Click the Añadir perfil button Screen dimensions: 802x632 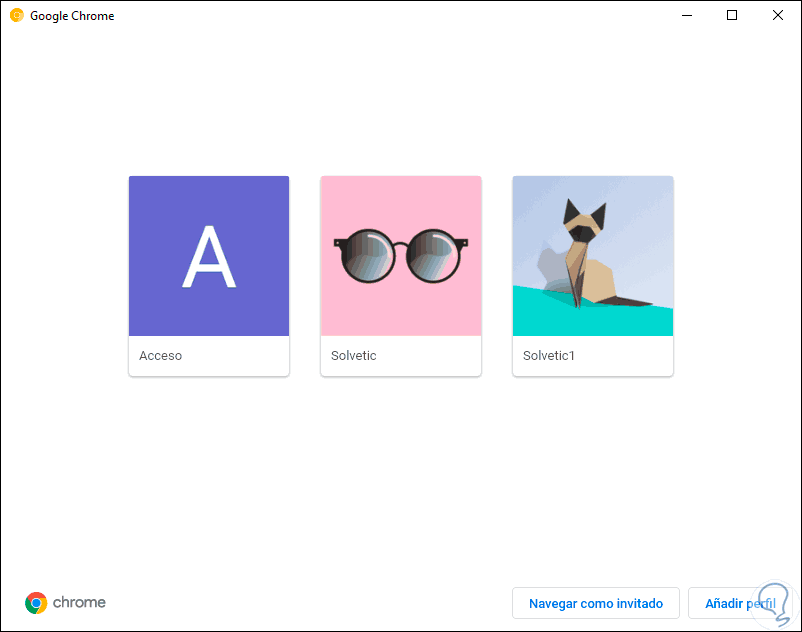(740, 603)
